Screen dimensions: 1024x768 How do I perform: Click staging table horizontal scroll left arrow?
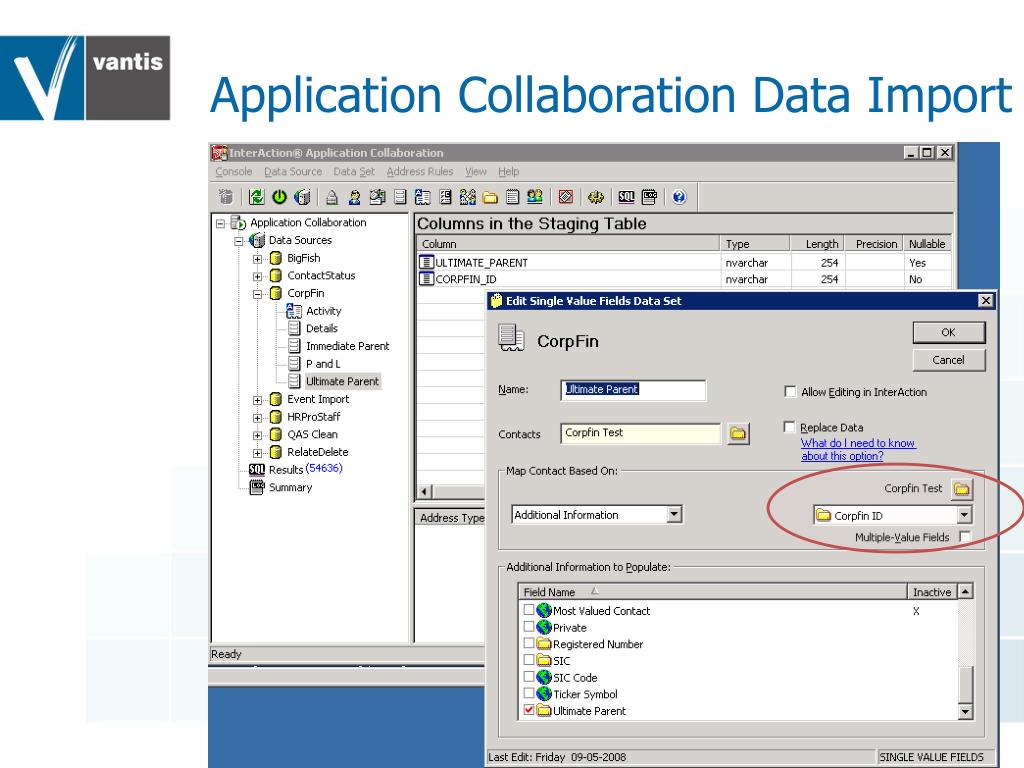click(424, 492)
